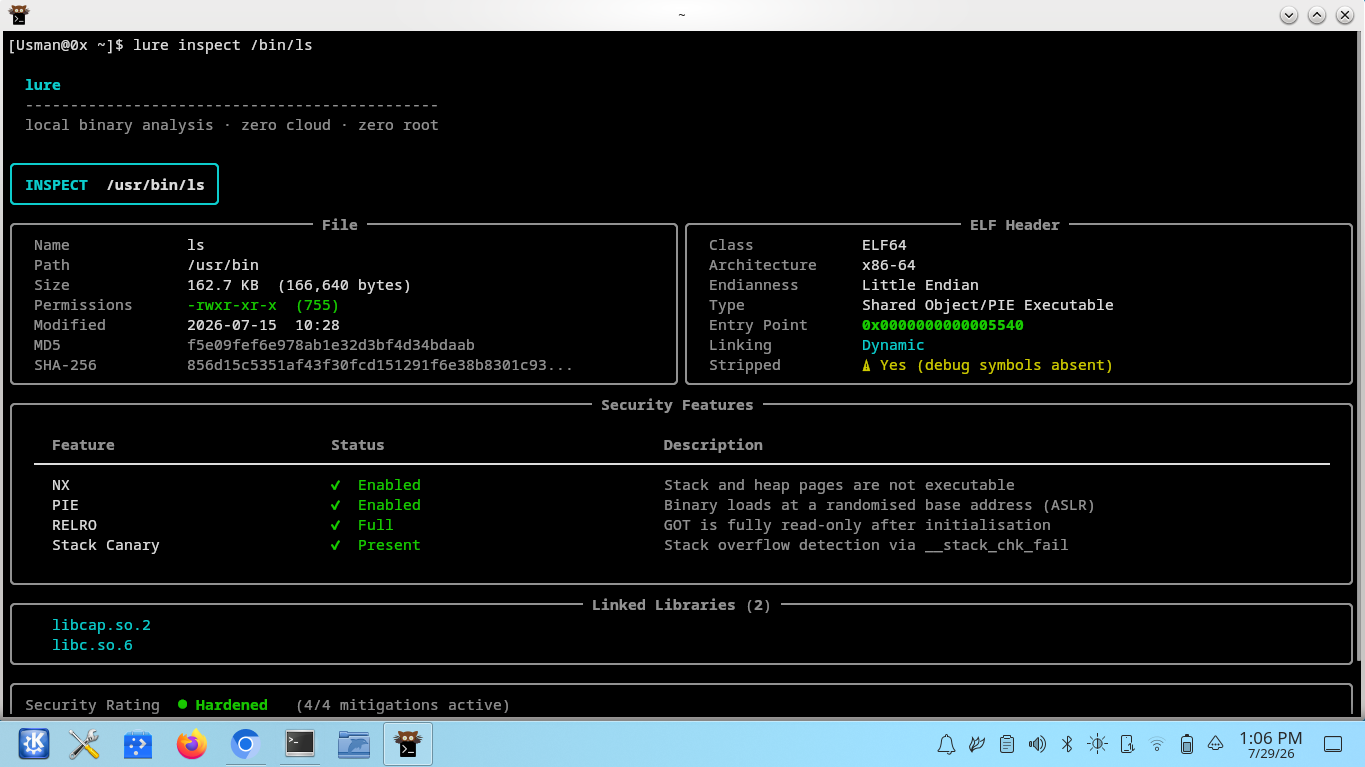Click the SHA-256 value '856d15c5351af43f30fcd151291f6e38b8301c93...'
The image size is (1365, 767).
click(x=380, y=365)
